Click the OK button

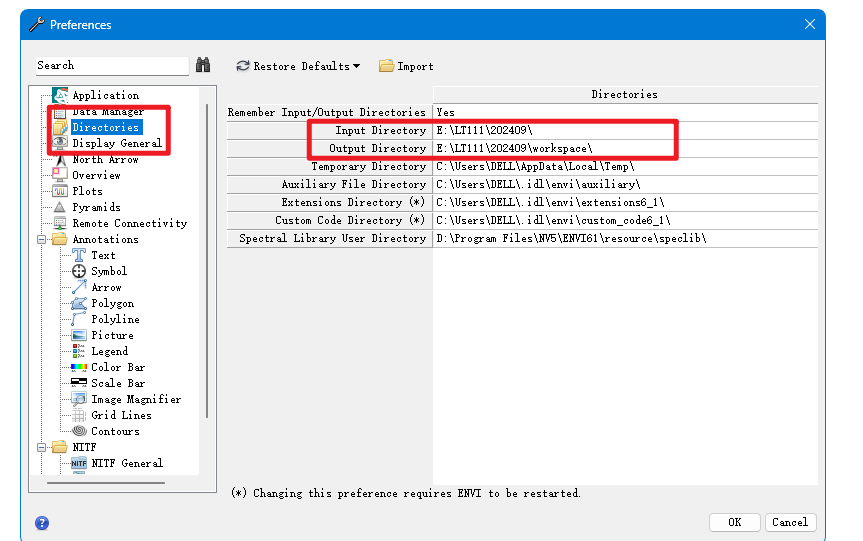click(x=735, y=522)
